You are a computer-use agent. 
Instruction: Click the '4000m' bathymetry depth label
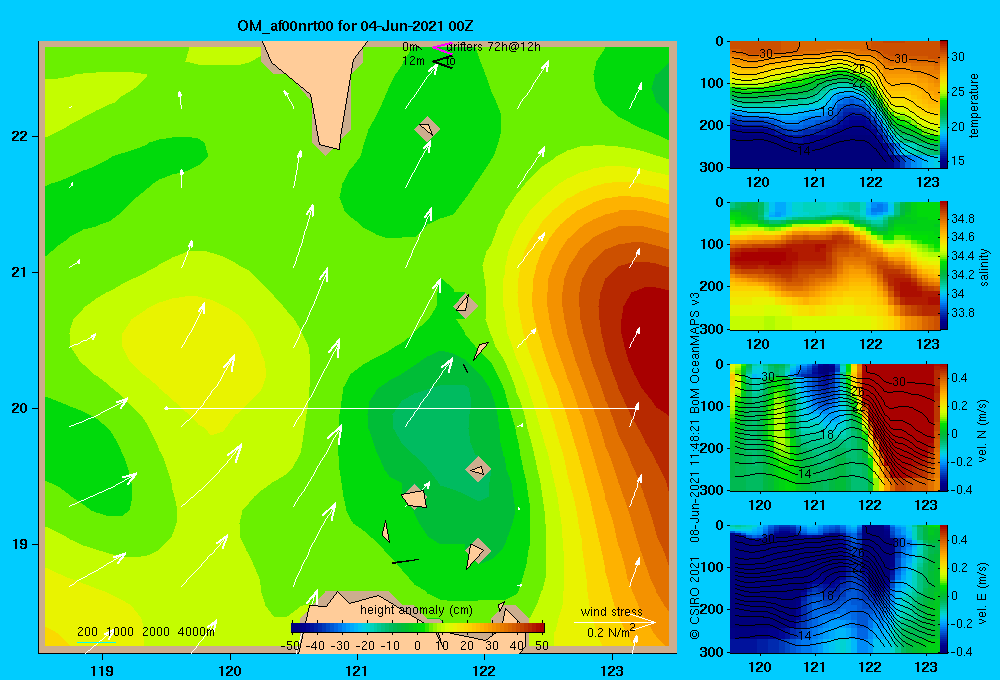click(x=196, y=632)
